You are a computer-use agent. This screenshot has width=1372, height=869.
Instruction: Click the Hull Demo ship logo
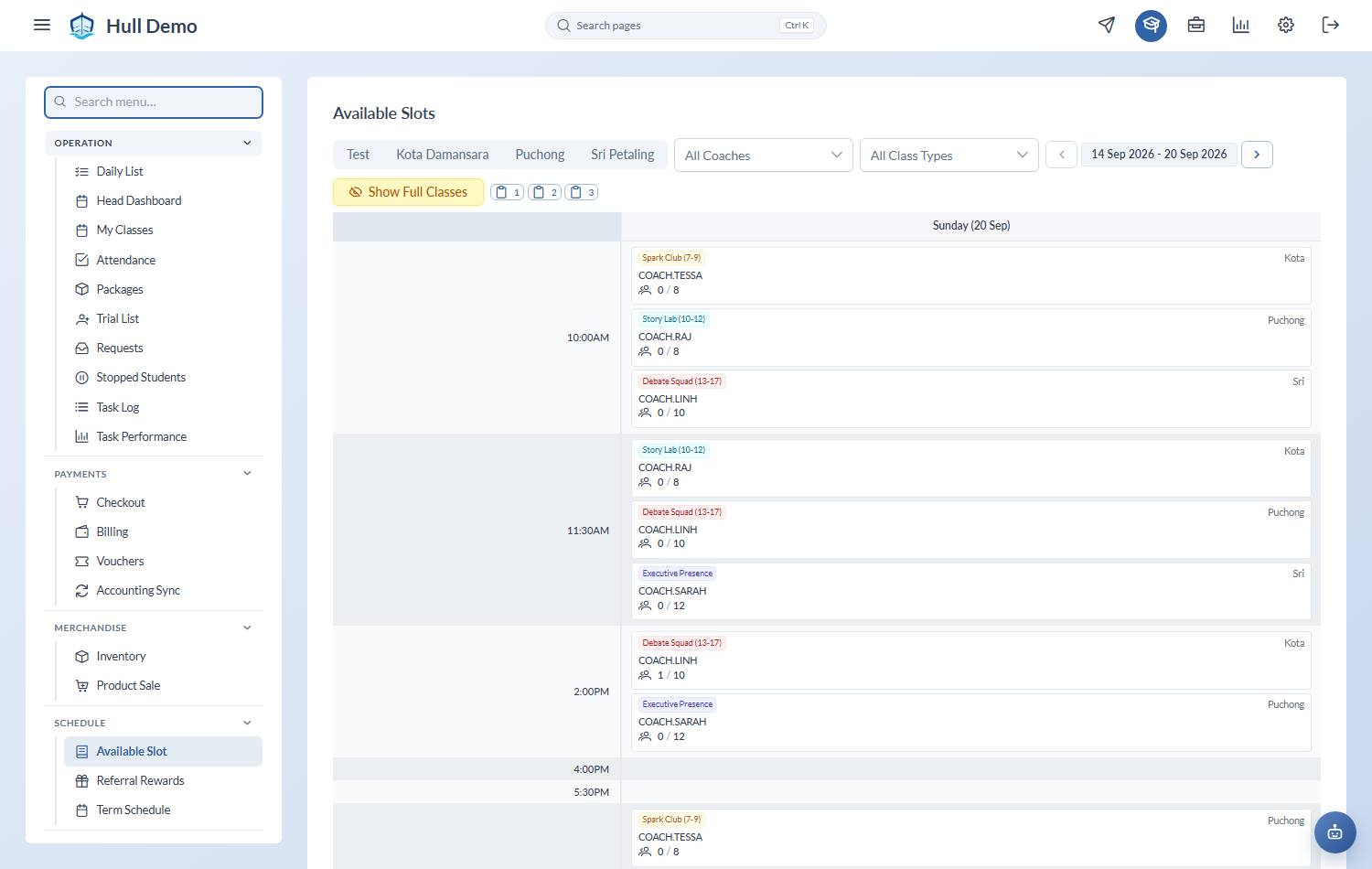coord(82,26)
